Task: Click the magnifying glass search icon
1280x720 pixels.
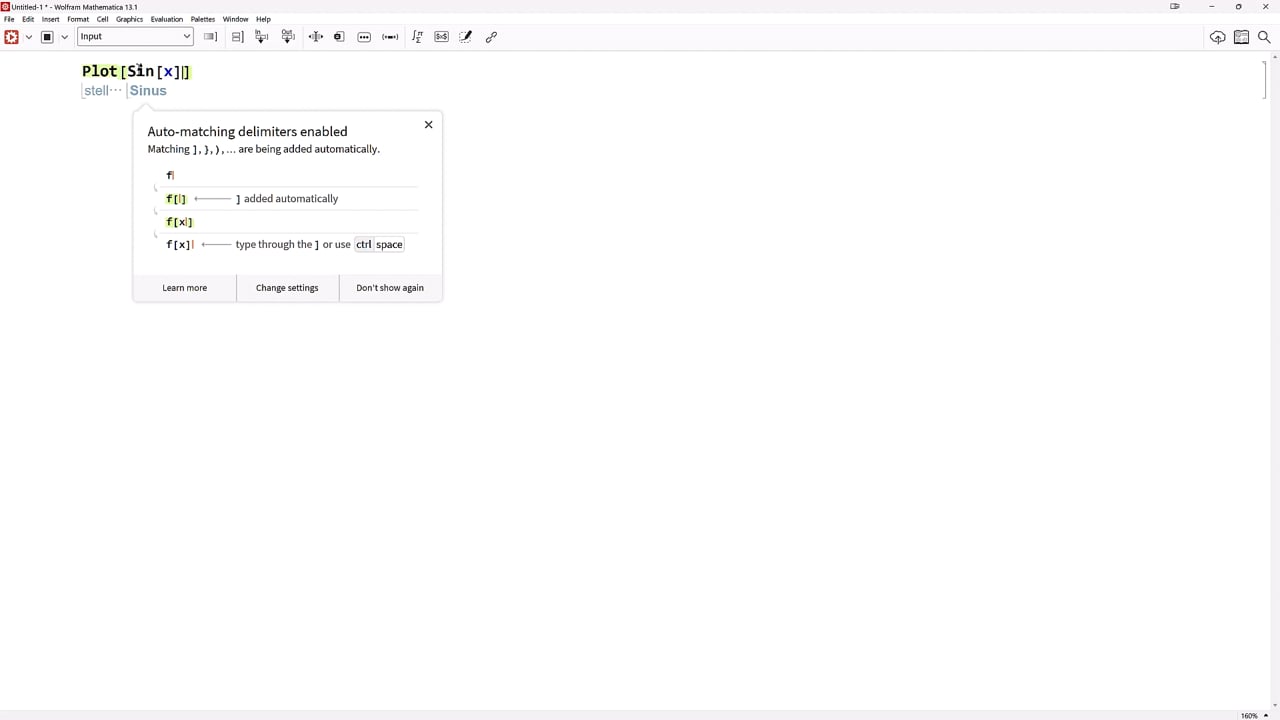Action: [x=1264, y=37]
